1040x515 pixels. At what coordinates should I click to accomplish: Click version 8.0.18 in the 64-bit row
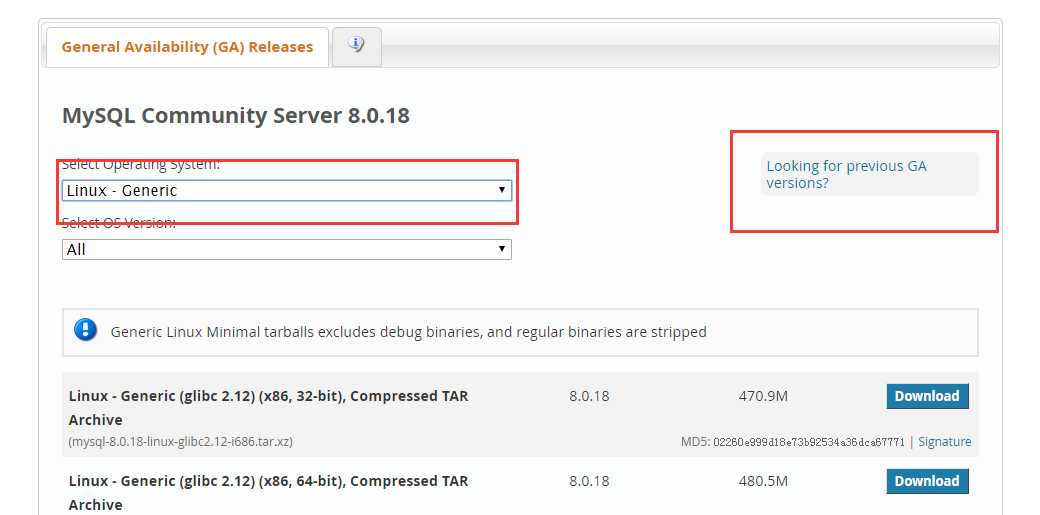tap(589, 481)
